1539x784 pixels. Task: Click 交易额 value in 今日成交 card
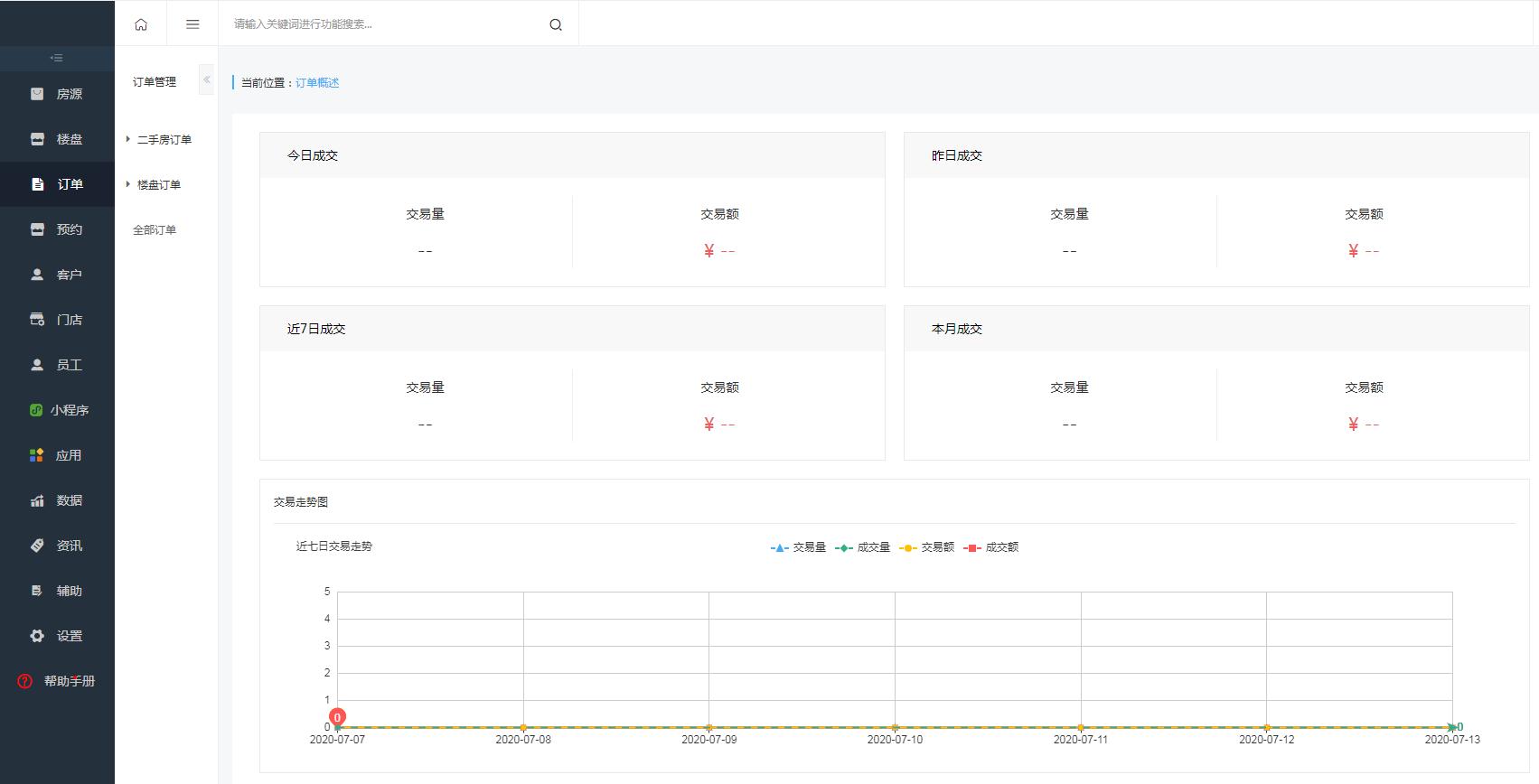click(x=719, y=251)
